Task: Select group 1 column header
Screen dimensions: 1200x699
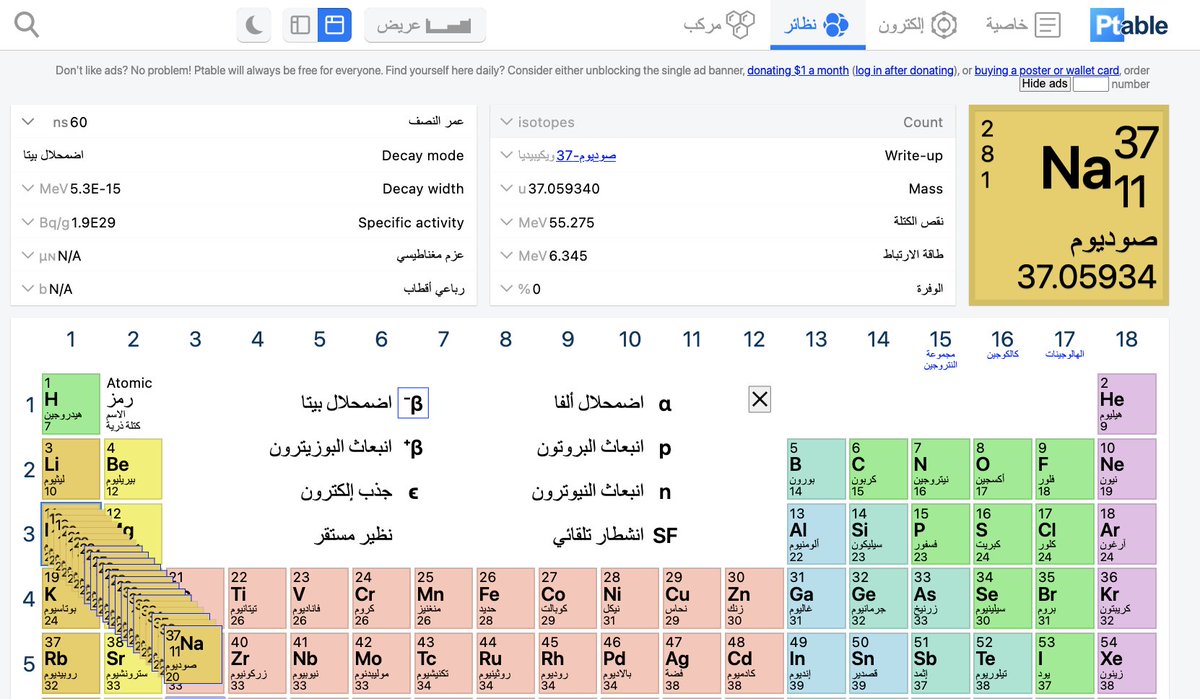Action: [x=71, y=340]
